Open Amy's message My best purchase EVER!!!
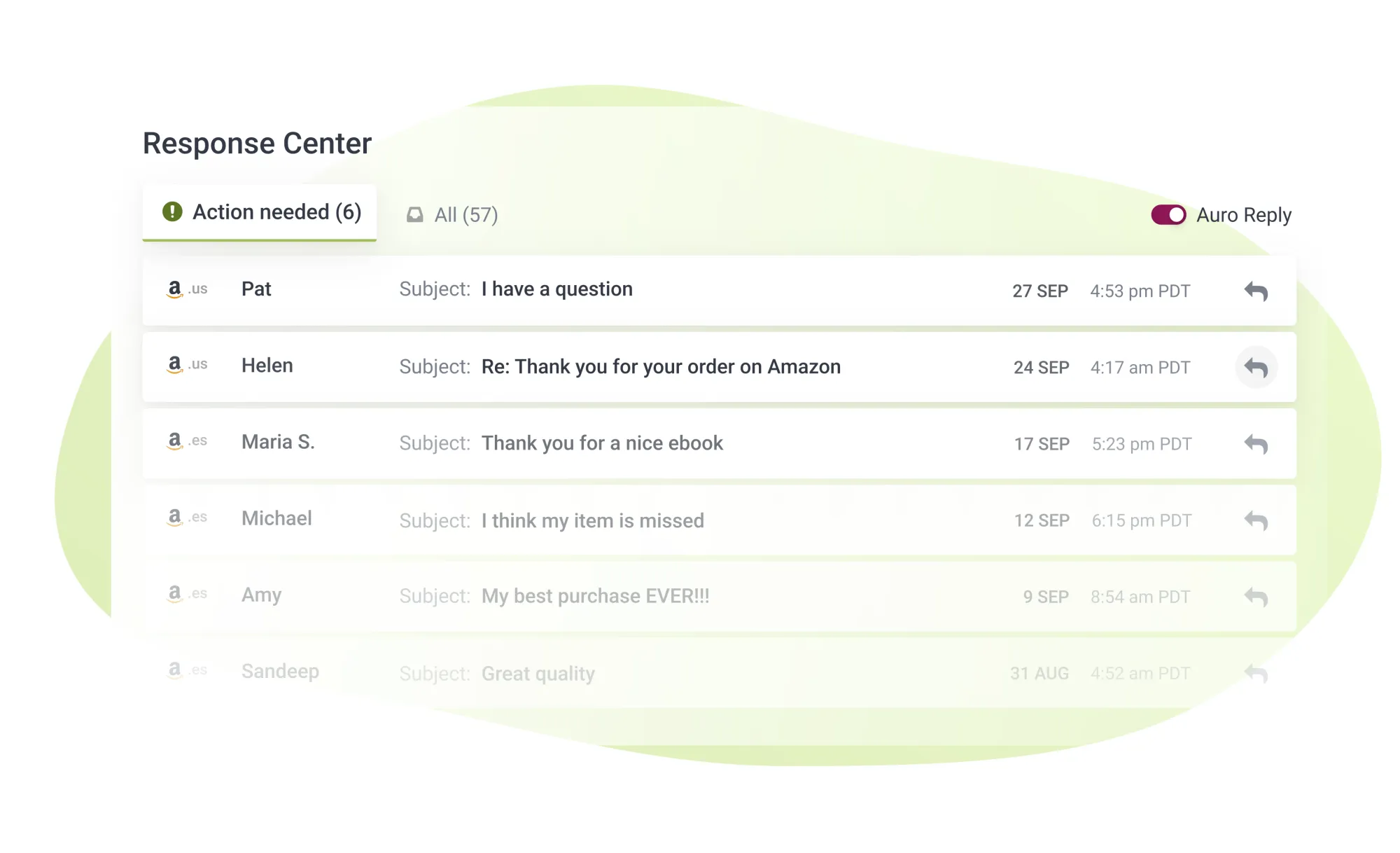The width and height of the screenshot is (1400, 853). pyautogui.click(x=595, y=596)
